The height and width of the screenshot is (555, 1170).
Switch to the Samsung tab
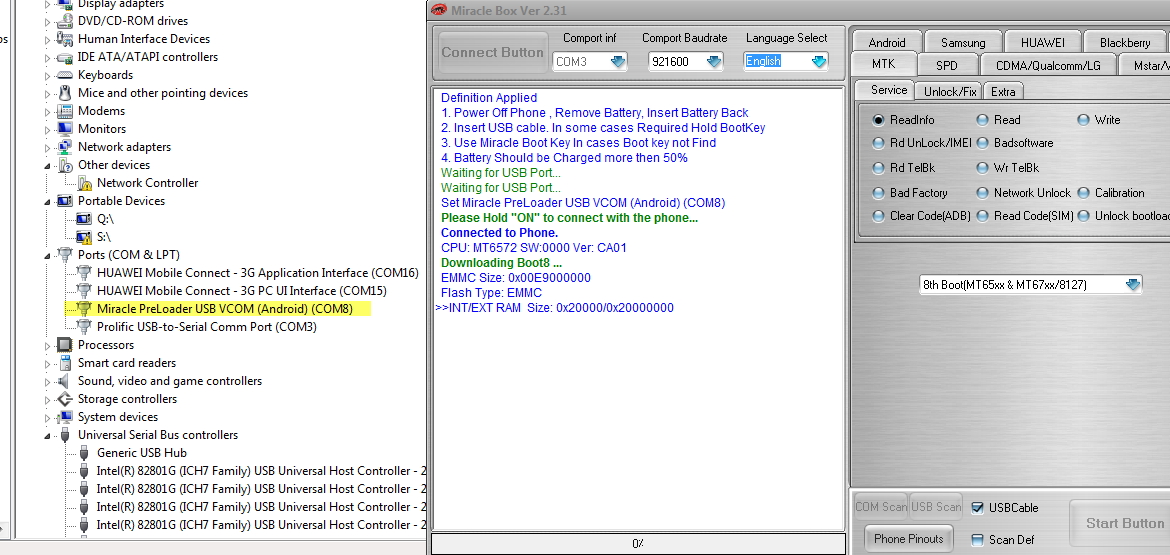pyautogui.click(x=963, y=43)
